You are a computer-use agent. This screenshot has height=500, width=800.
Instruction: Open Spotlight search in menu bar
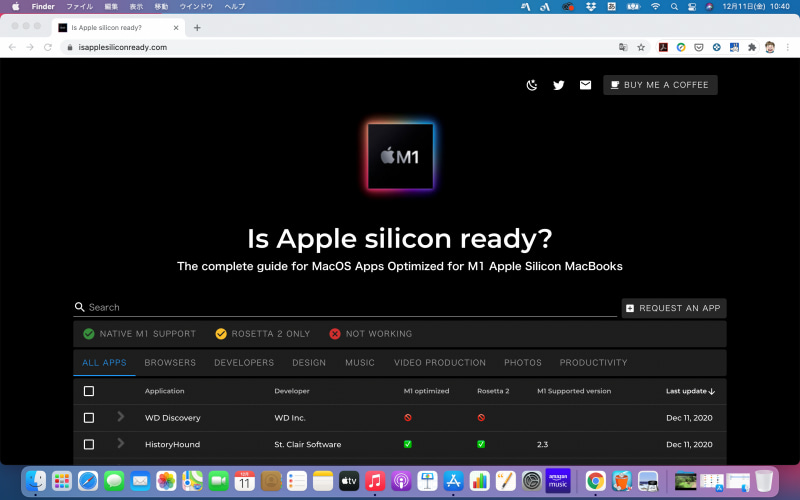click(x=674, y=7)
